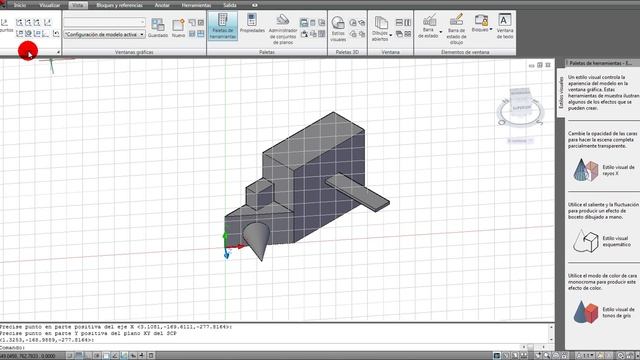
Task: Click the Ventanas gráficas panel title
Action: (134, 52)
